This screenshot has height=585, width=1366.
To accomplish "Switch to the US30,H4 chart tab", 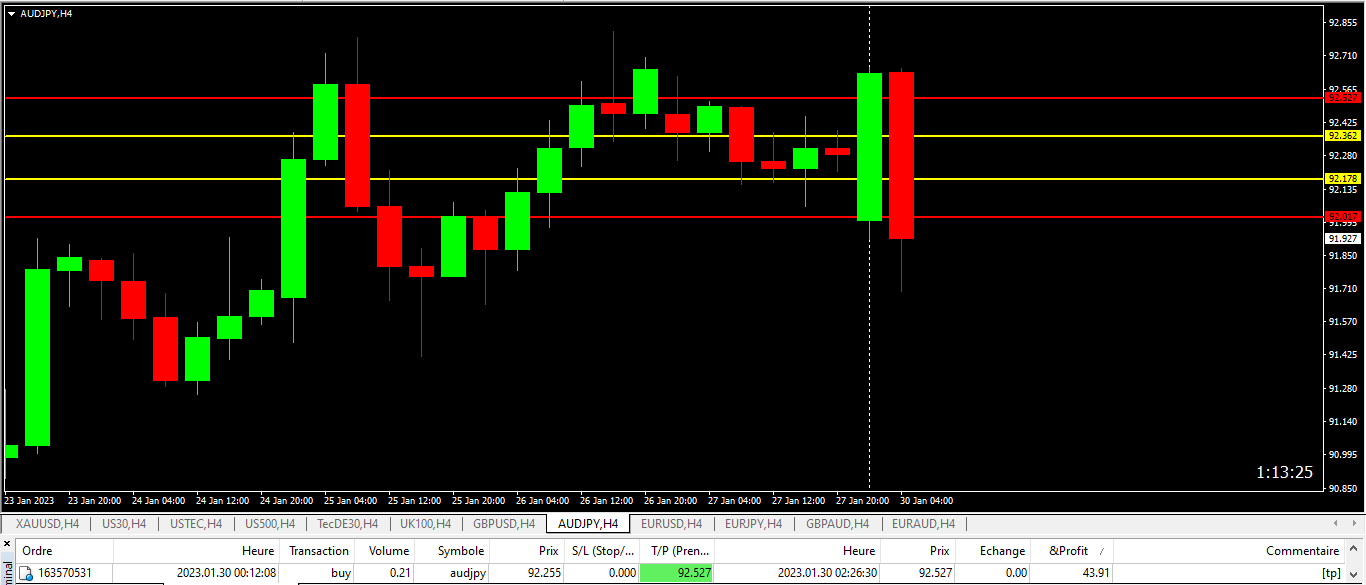I will click(123, 524).
